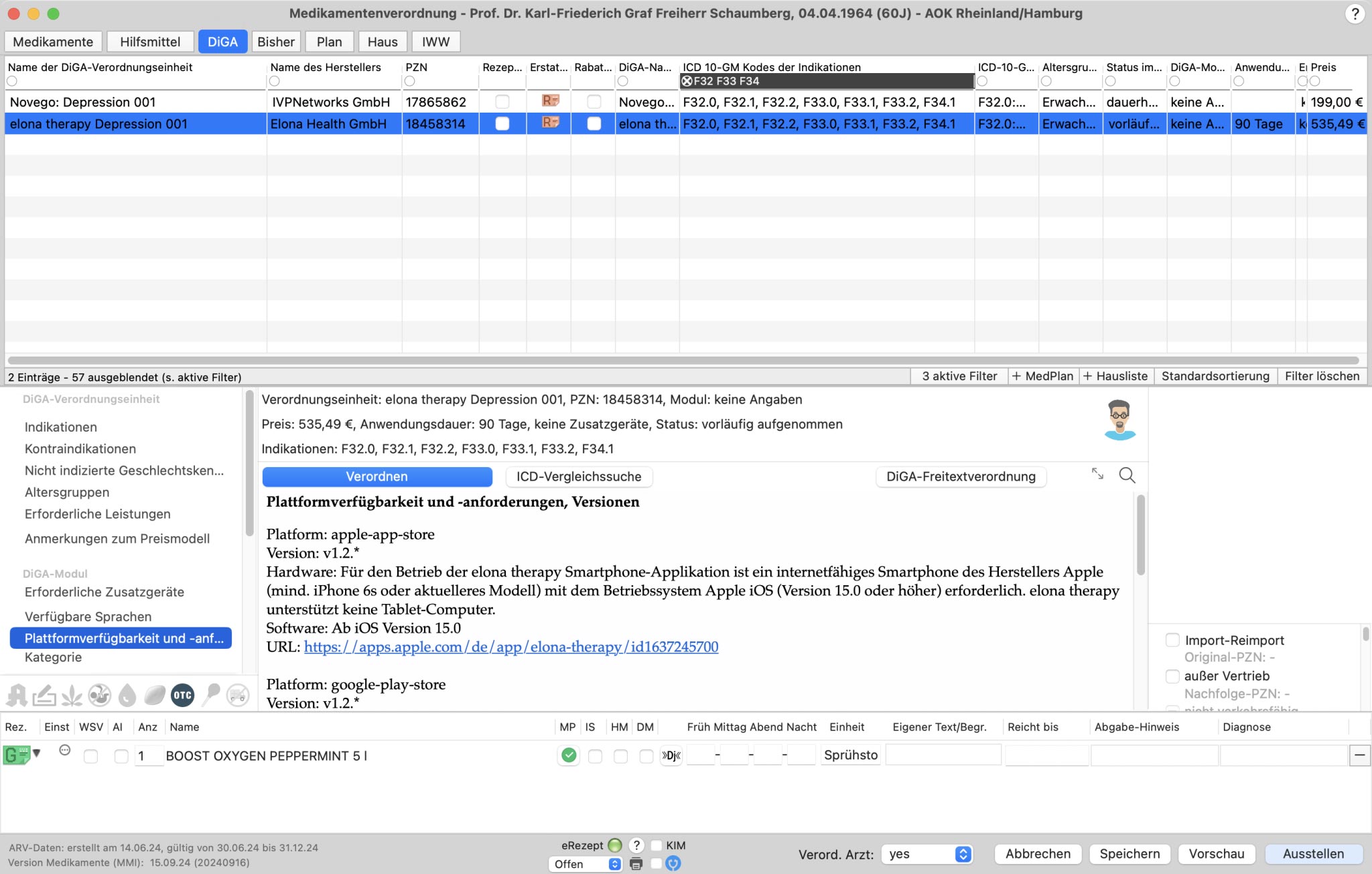This screenshot has width=1372, height=874.
Task: Toggle the dark OTC filter icon
Action: pos(182,695)
